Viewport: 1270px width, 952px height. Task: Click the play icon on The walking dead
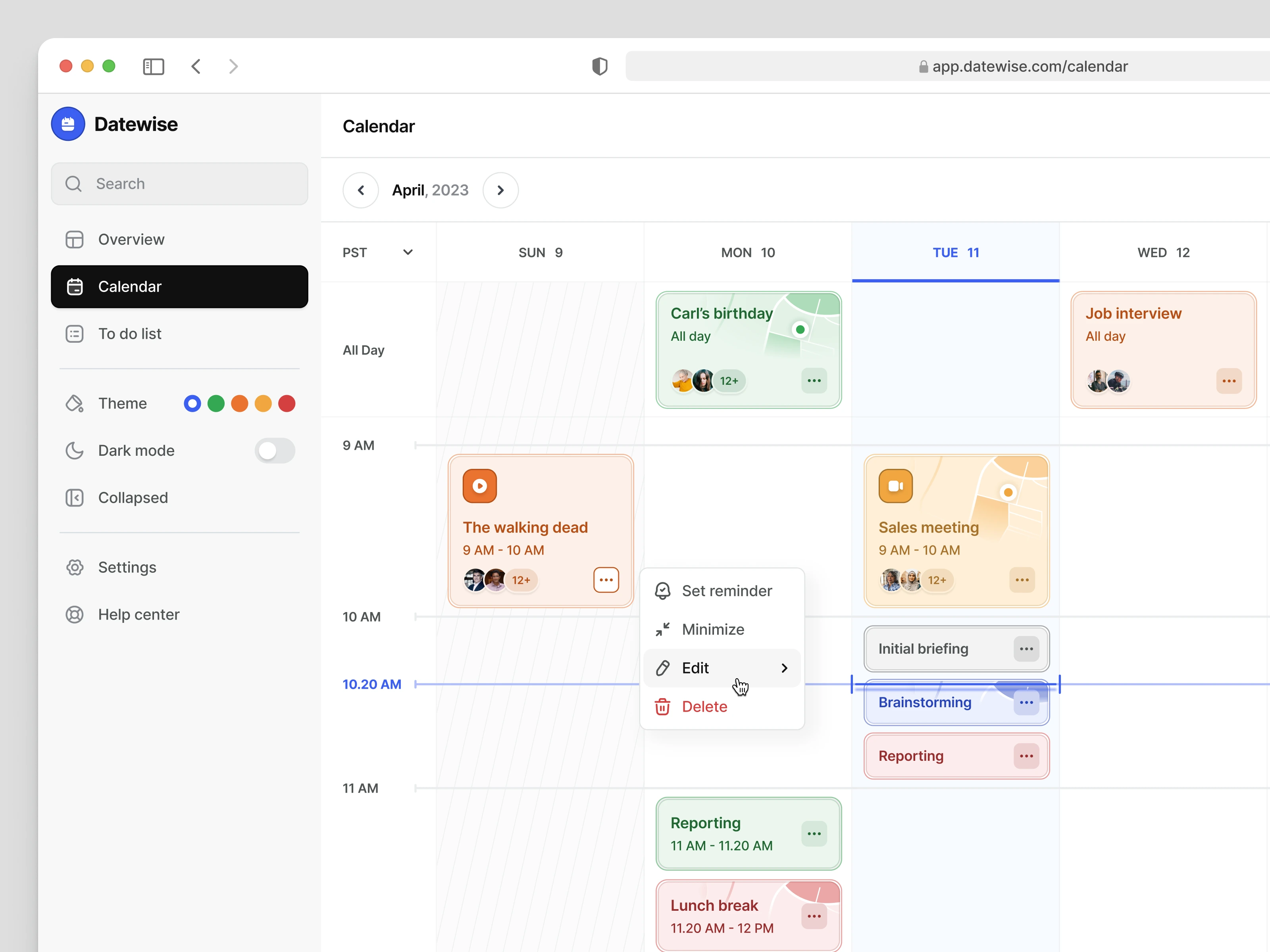click(x=479, y=486)
